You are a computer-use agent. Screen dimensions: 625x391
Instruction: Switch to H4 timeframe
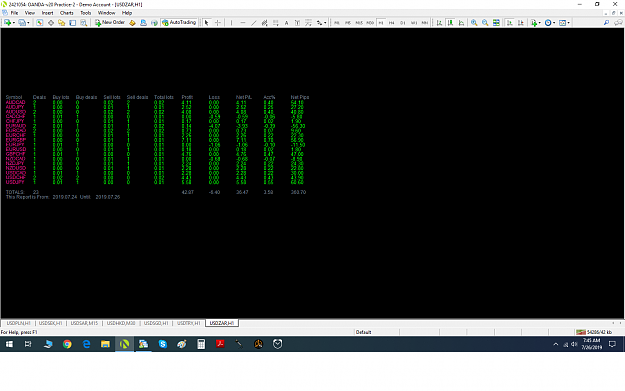coord(391,23)
